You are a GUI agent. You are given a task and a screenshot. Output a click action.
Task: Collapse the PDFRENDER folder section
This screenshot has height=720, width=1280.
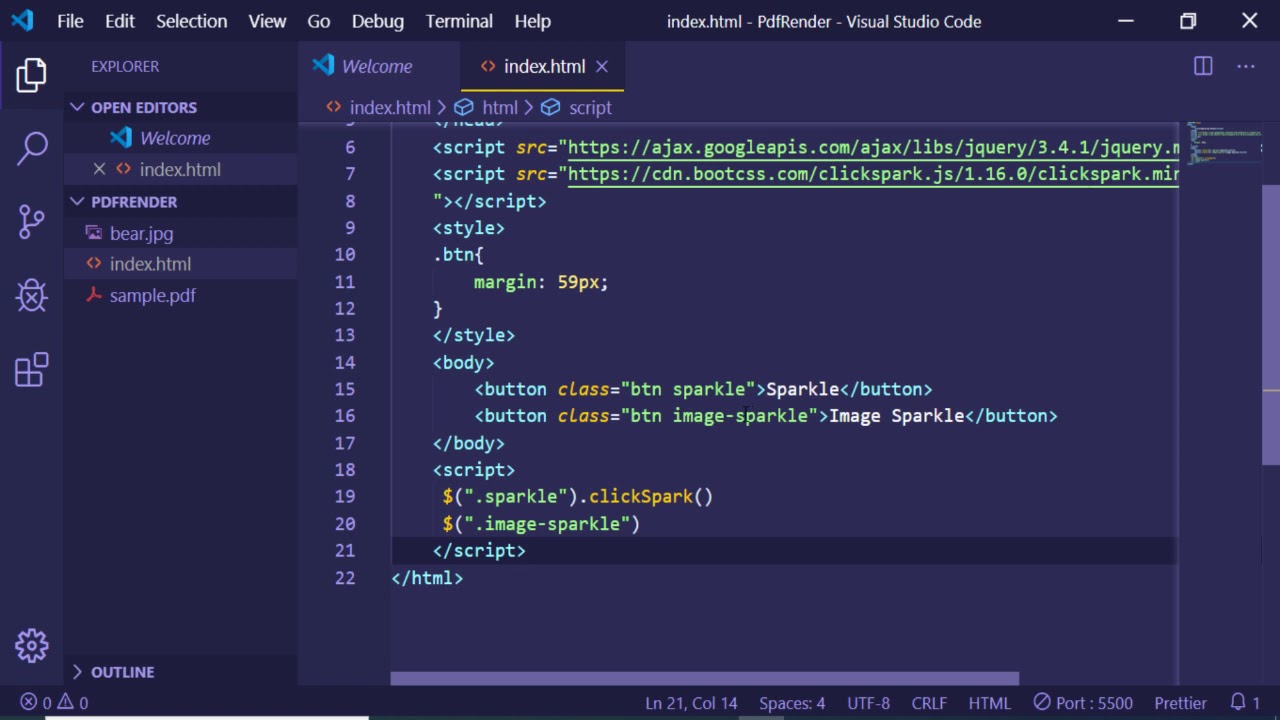point(133,201)
